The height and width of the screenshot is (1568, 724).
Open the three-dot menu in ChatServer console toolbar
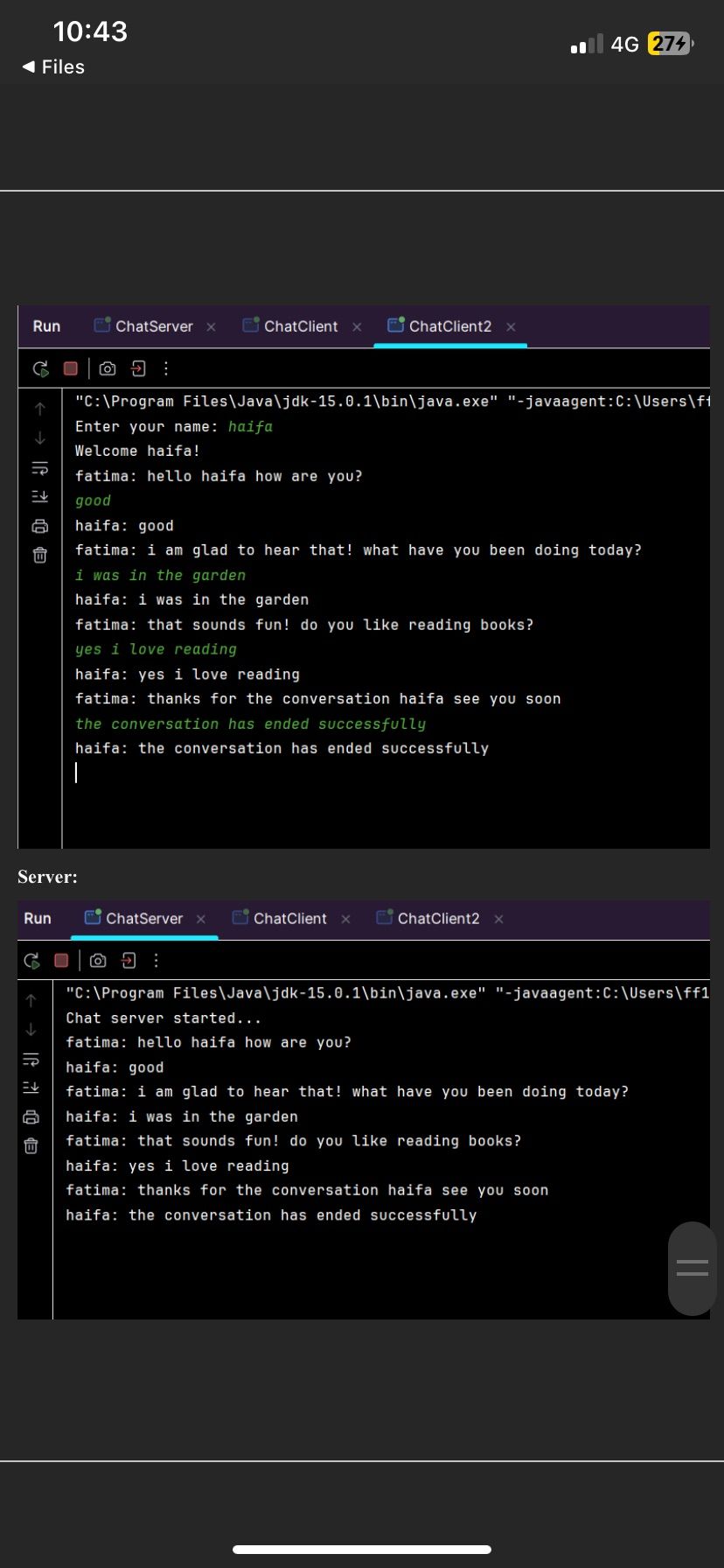(x=157, y=961)
